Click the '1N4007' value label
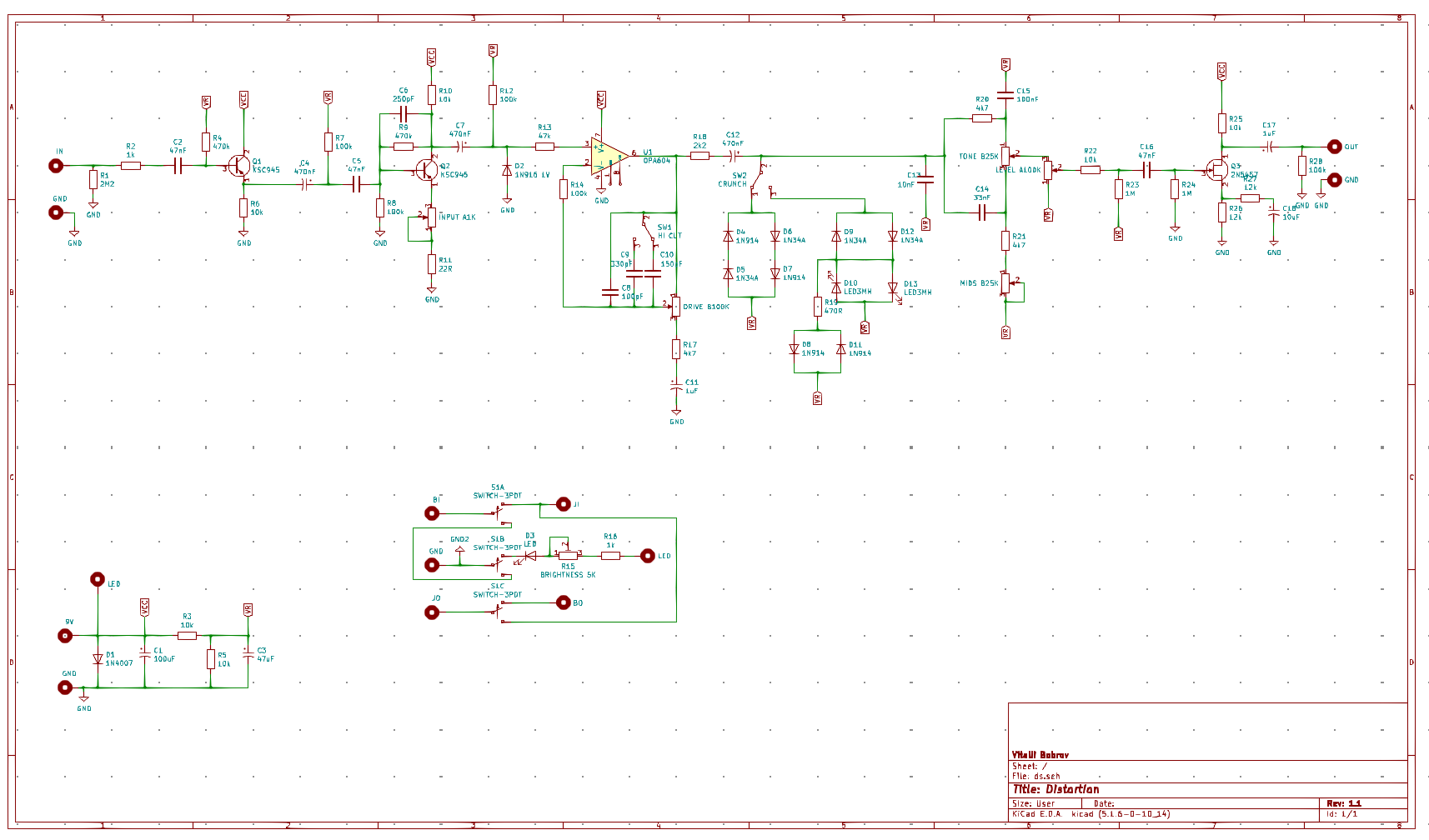The image size is (1429, 840). [x=119, y=663]
